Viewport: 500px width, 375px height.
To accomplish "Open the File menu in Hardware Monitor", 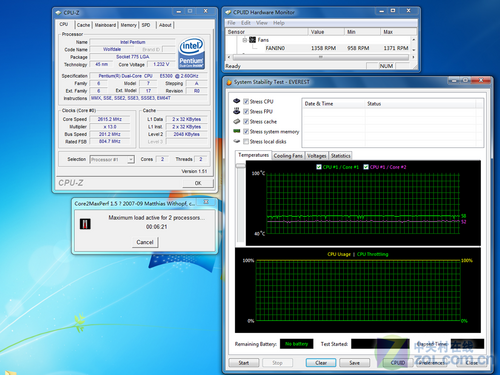I will (231, 23).
